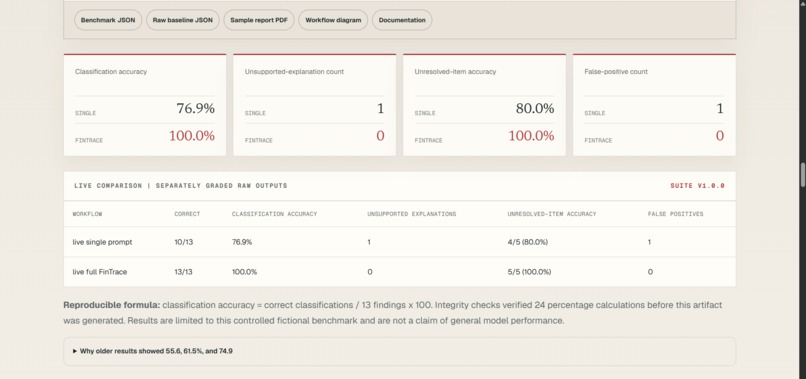The width and height of the screenshot is (806, 379).
Task: Select the 76.9% single value in Classification accuracy card
Action: (x=195, y=109)
